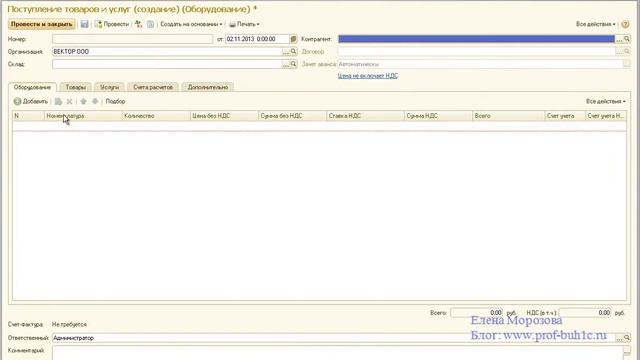Click the Всего total field 0,00
This screenshot has height=360, width=640.
[x=477, y=313]
